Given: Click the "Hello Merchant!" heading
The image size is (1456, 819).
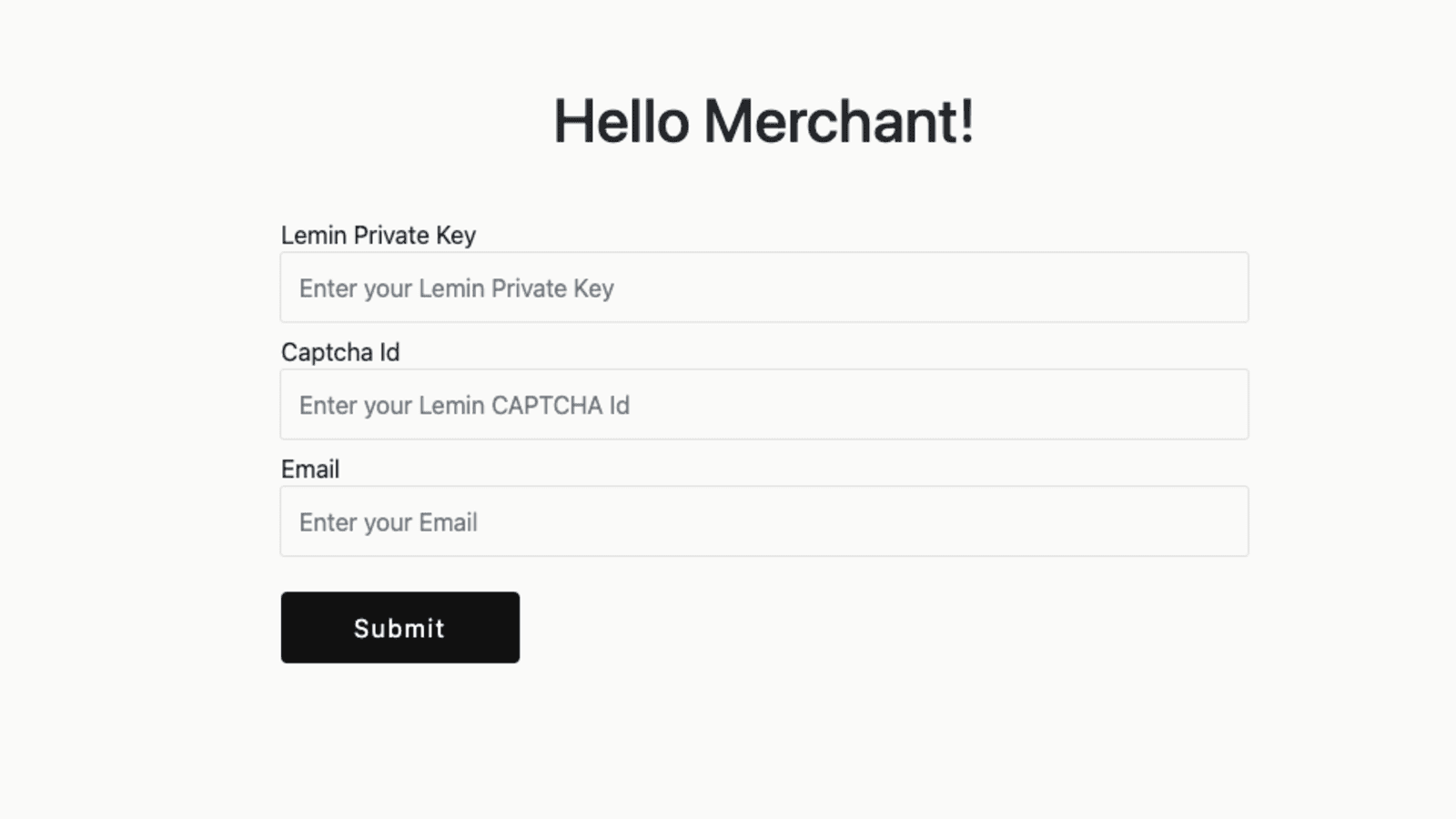Looking at the screenshot, I should [x=763, y=122].
